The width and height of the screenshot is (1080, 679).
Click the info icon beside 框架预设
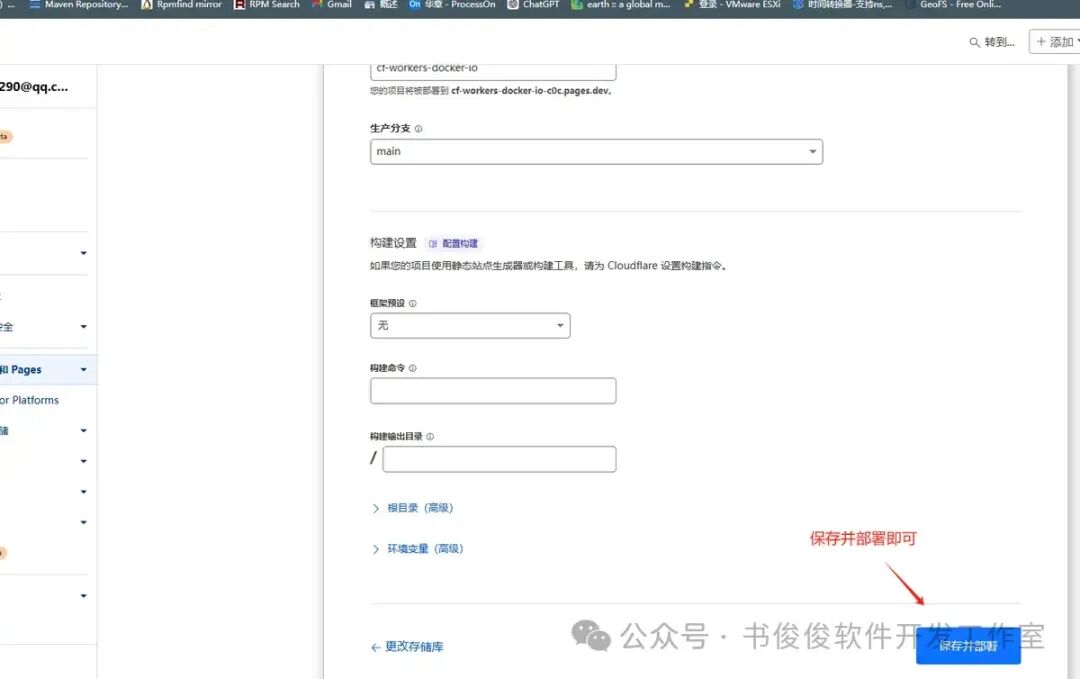point(413,303)
